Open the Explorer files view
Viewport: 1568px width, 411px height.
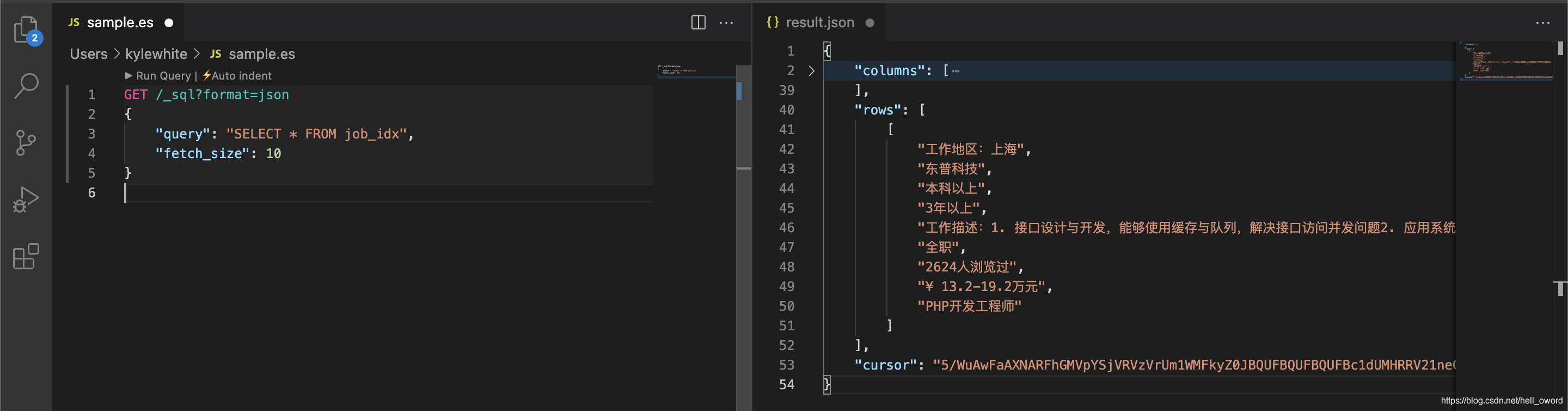pyautogui.click(x=26, y=30)
